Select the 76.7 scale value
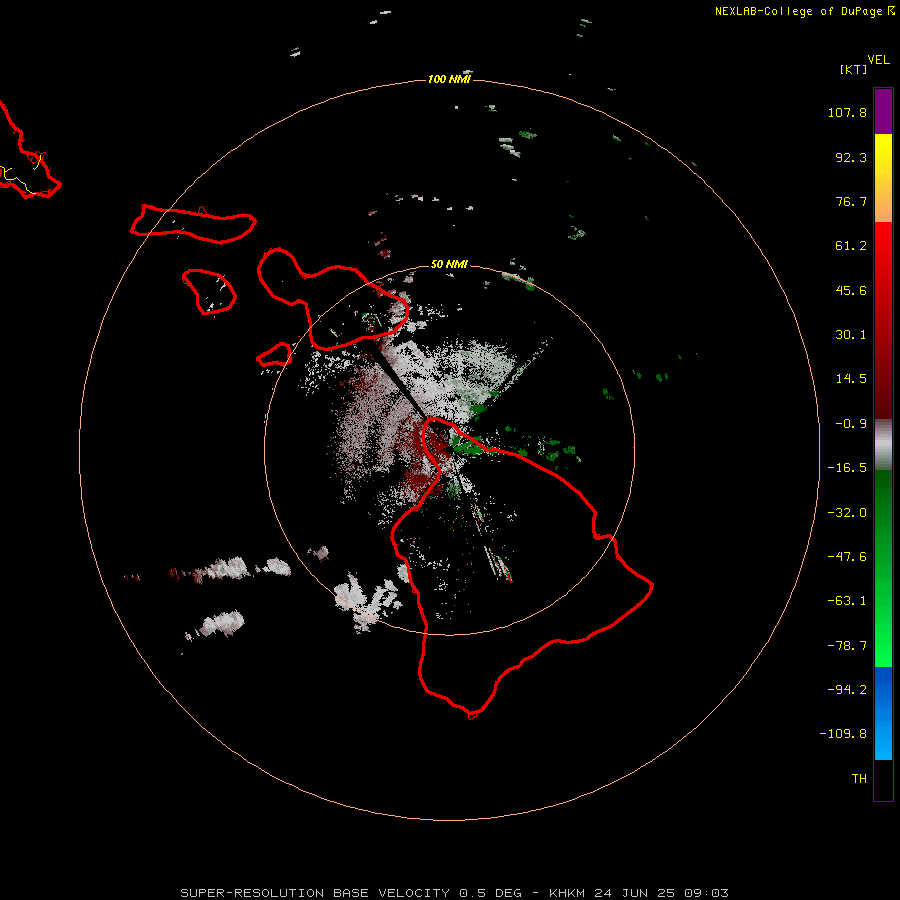This screenshot has height=900, width=900. (851, 201)
